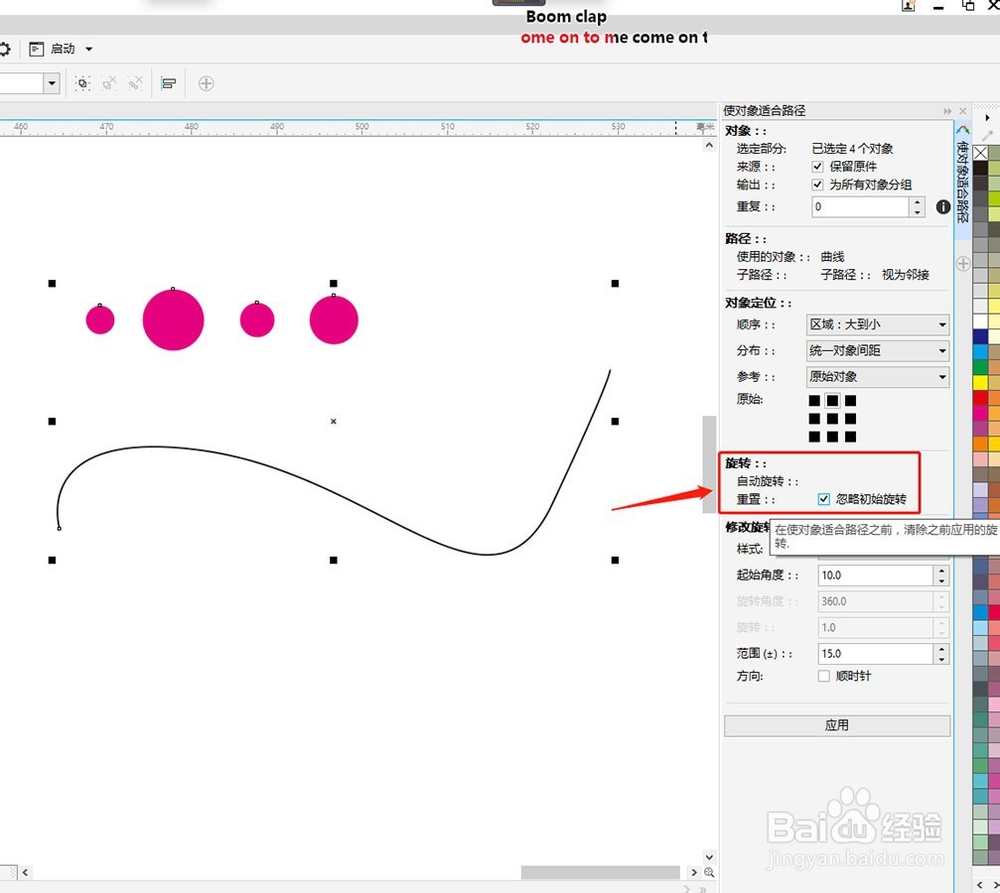Click the vertical scrollbar up arrow
Screen dimensions: 1000x893
709,145
